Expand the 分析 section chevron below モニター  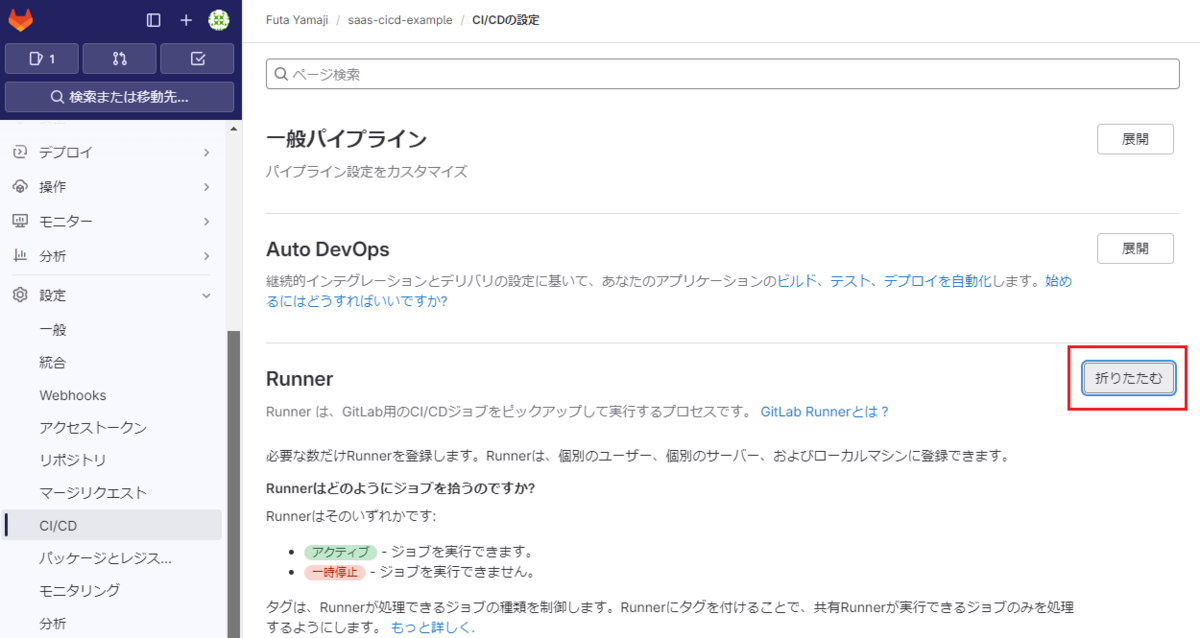click(206, 255)
